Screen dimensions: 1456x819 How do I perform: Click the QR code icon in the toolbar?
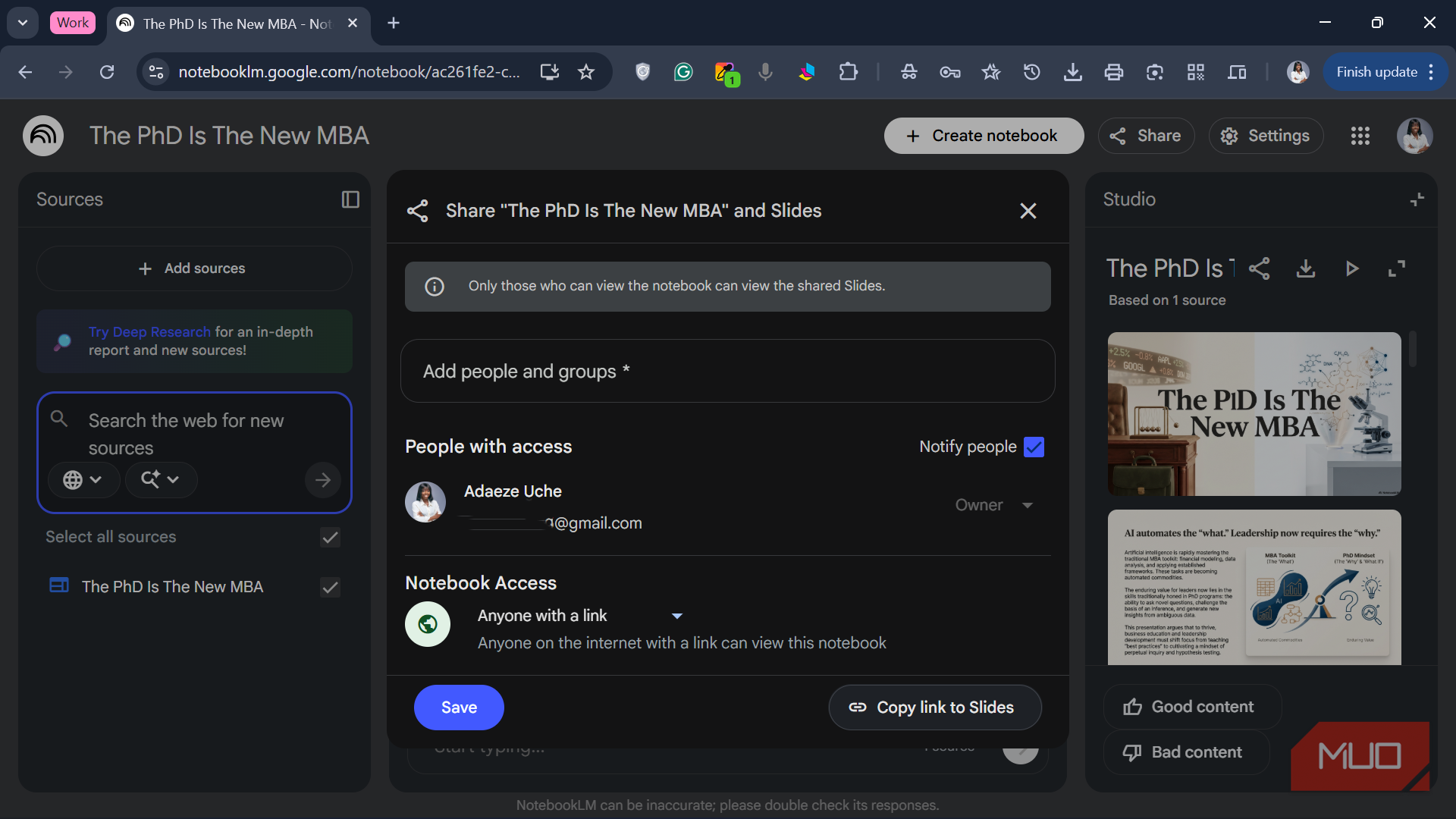(x=1196, y=72)
